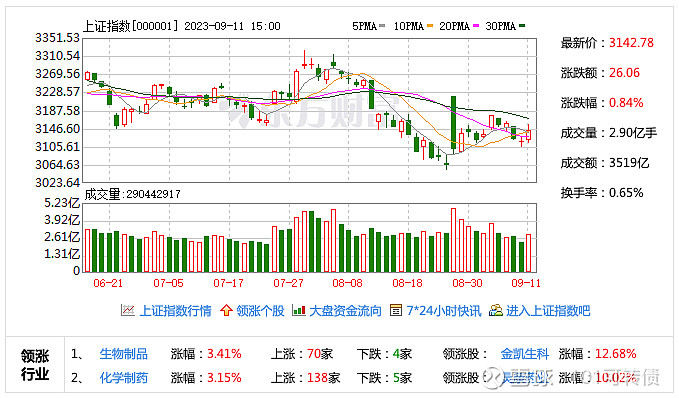Viewport: 679px width, 398px height.
Task: Click the gray 5PMA legend swatch
Action: click(382, 26)
